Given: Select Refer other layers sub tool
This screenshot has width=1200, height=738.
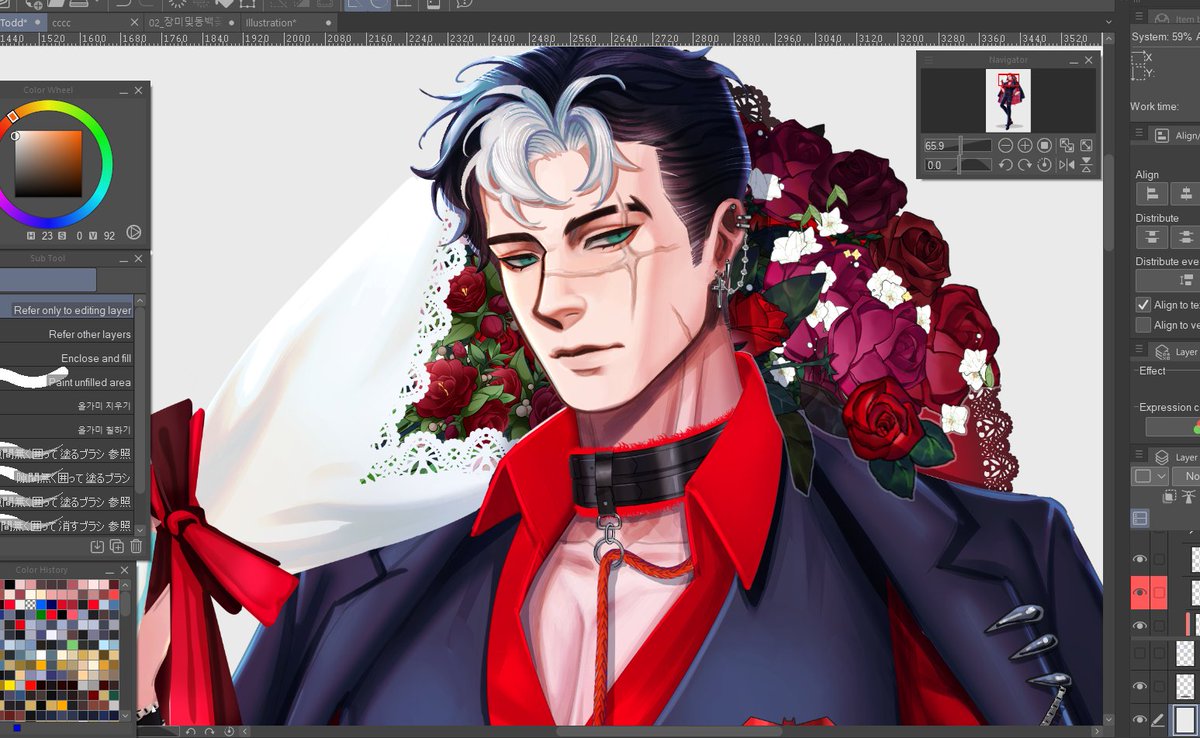Looking at the screenshot, I should click(x=66, y=334).
